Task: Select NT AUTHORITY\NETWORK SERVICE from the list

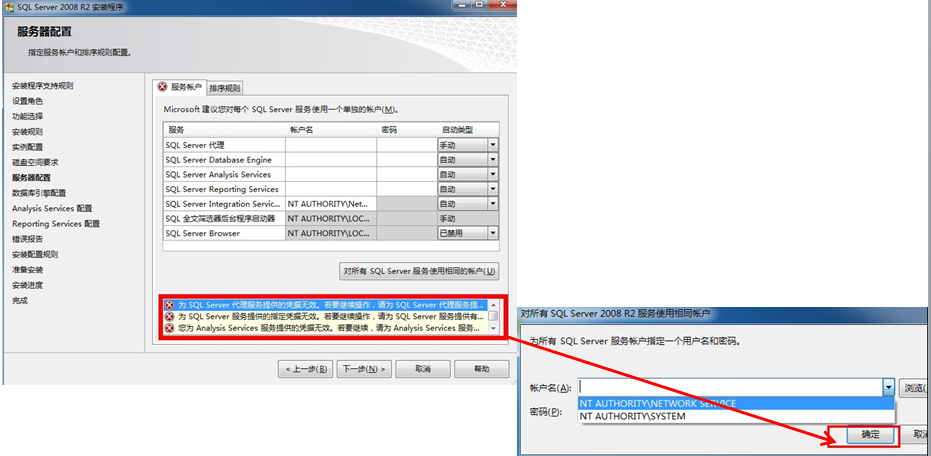Action: point(736,403)
